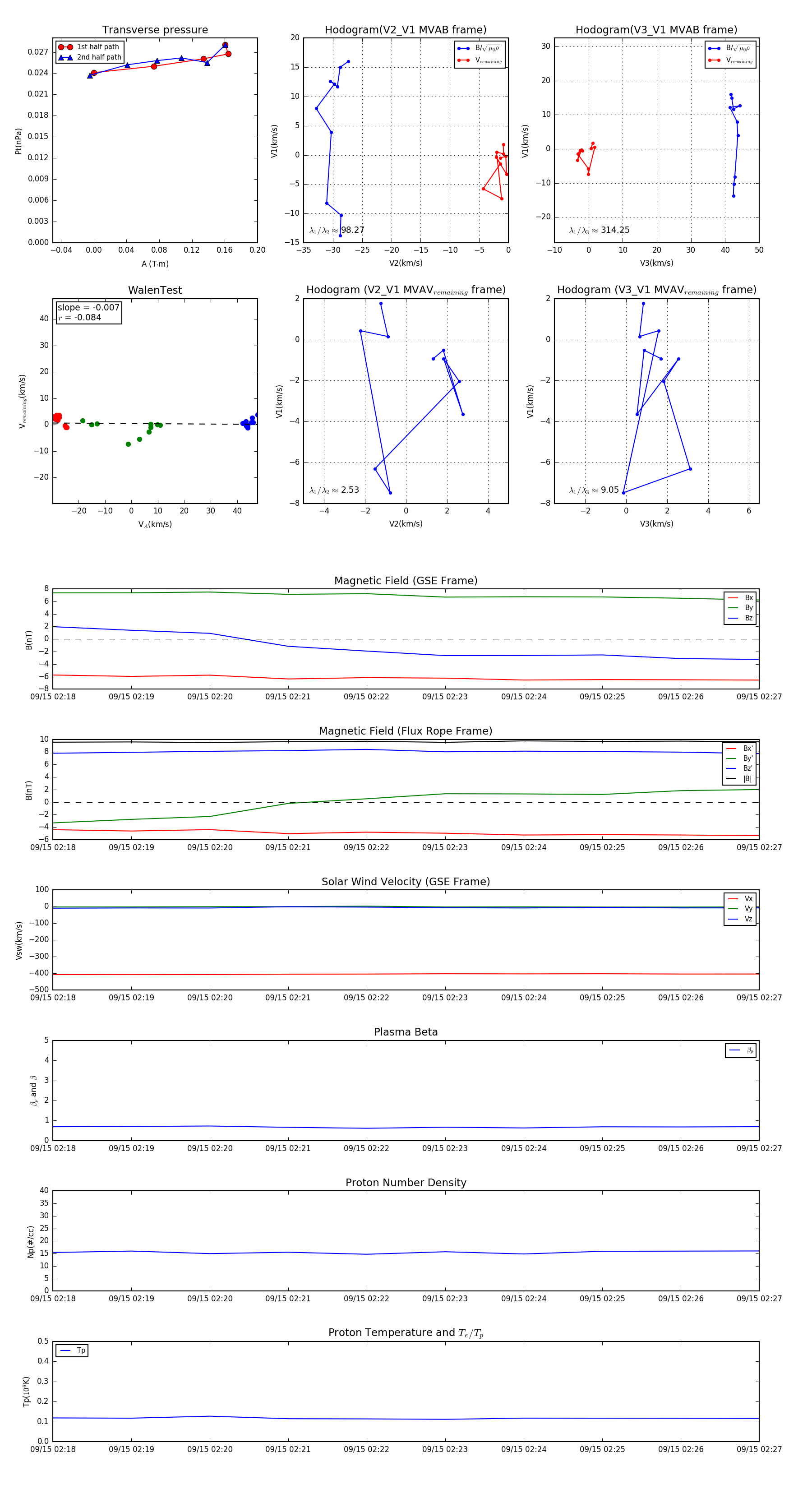812x1489 pixels.
Task: Click the Bz legend entry in GSE plot
Action: pos(740,618)
